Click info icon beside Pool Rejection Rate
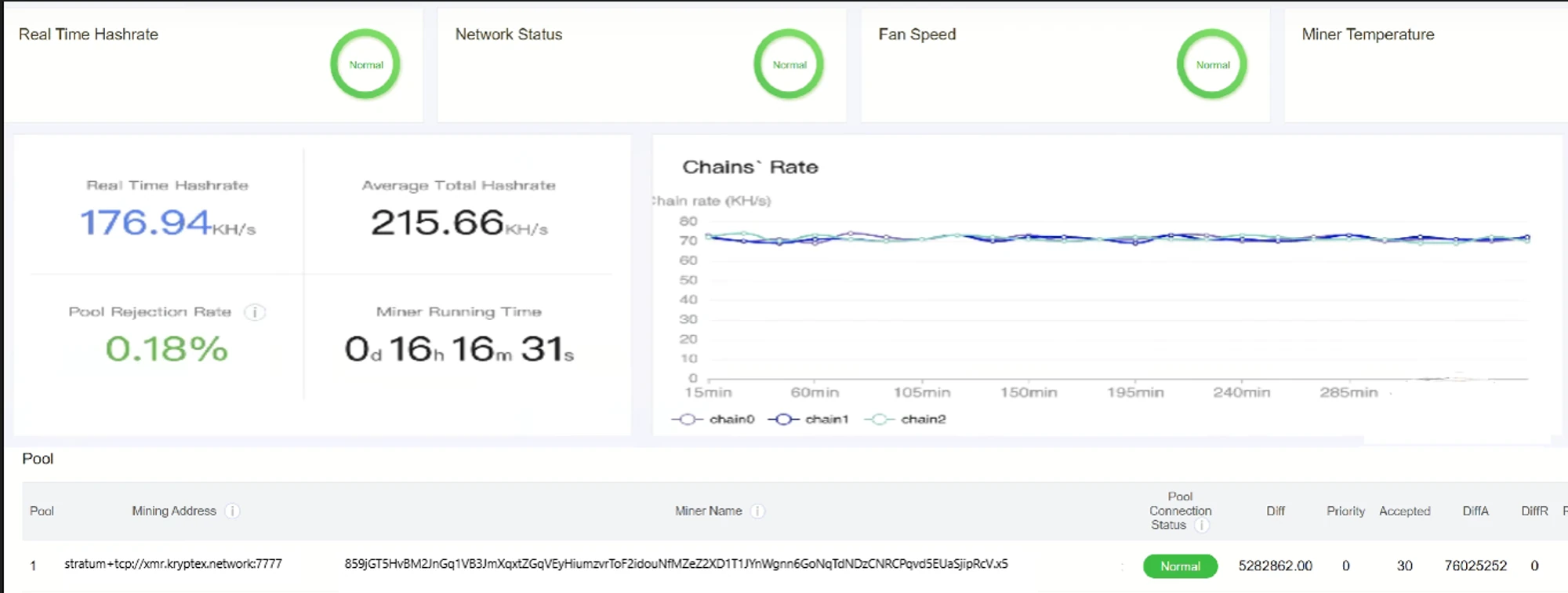The width and height of the screenshot is (1568, 593). 255,312
